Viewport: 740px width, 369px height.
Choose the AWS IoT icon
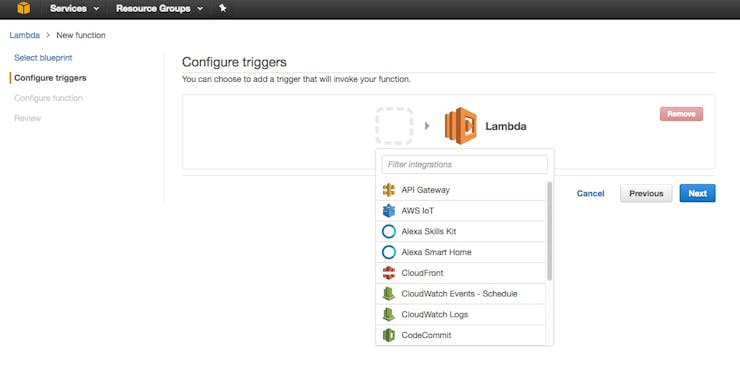tap(388, 211)
